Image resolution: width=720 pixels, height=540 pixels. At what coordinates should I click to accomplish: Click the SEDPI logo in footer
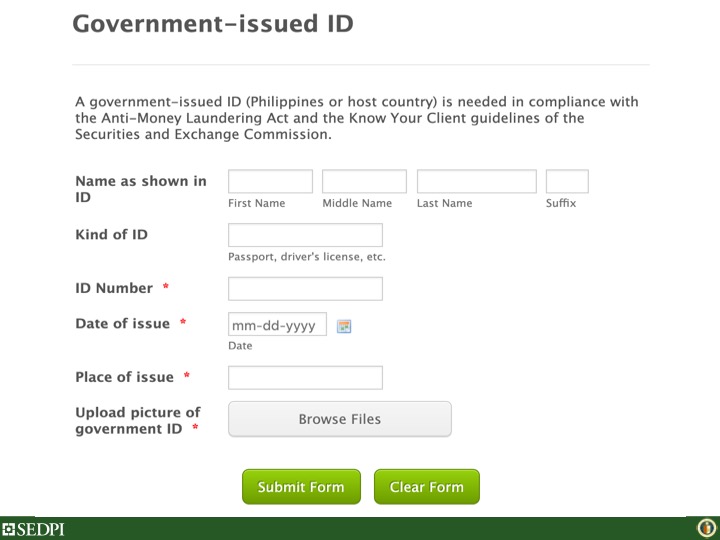point(33,529)
